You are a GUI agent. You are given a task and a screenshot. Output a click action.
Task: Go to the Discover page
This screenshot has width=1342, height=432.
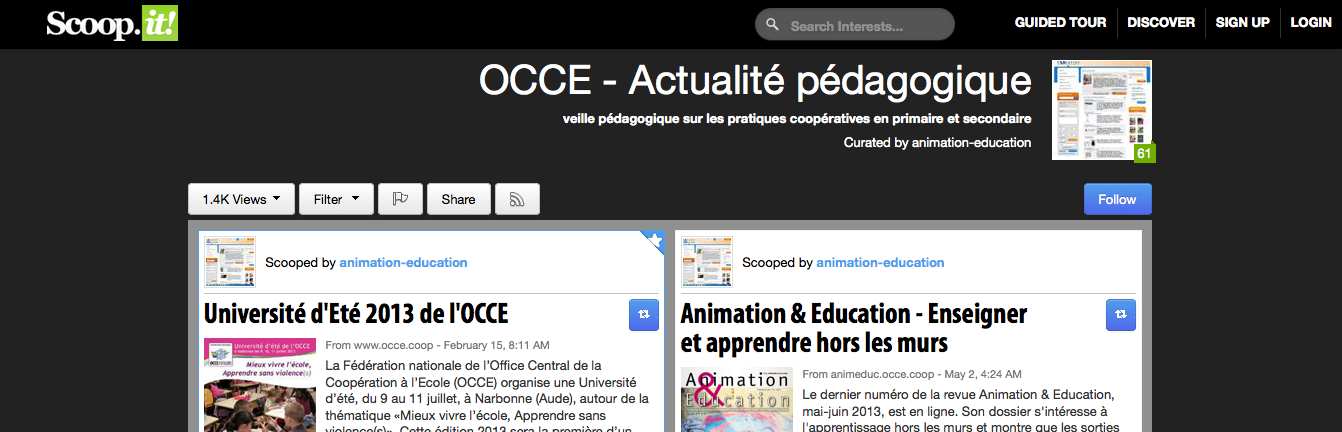(1160, 23)
